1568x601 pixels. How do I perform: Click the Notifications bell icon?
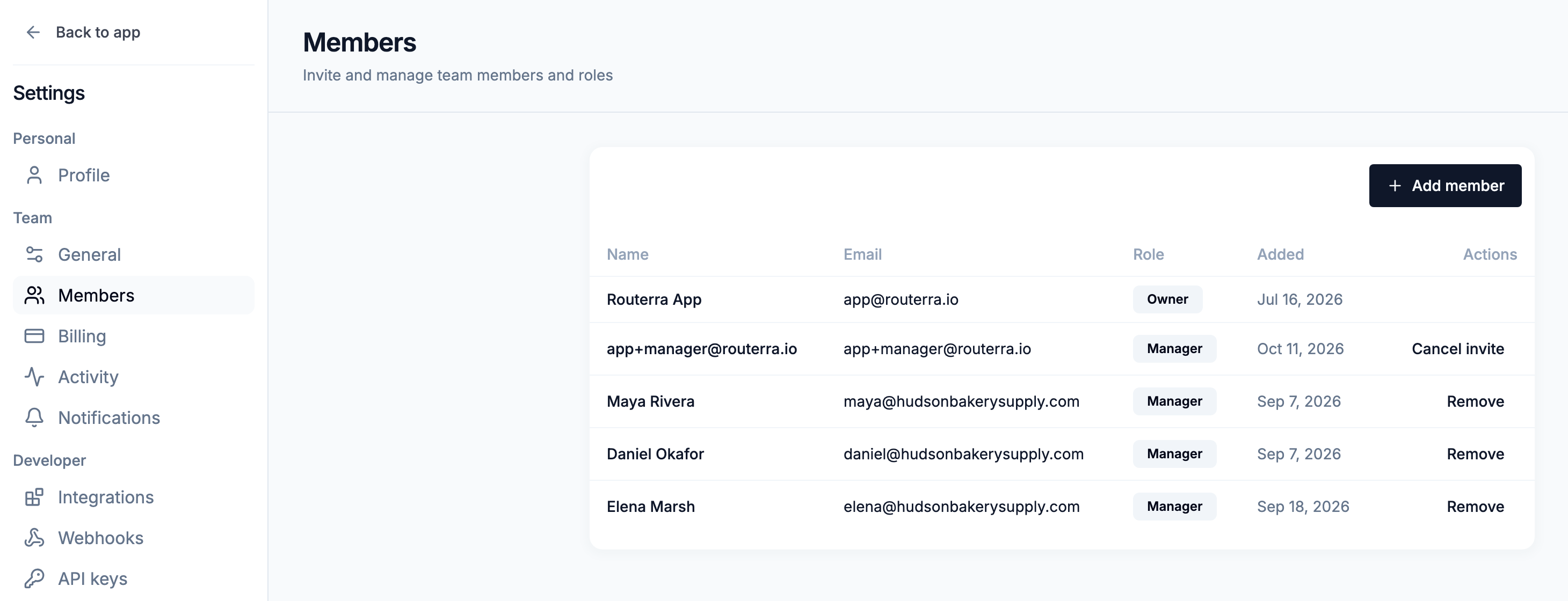[x=35, y=417]
